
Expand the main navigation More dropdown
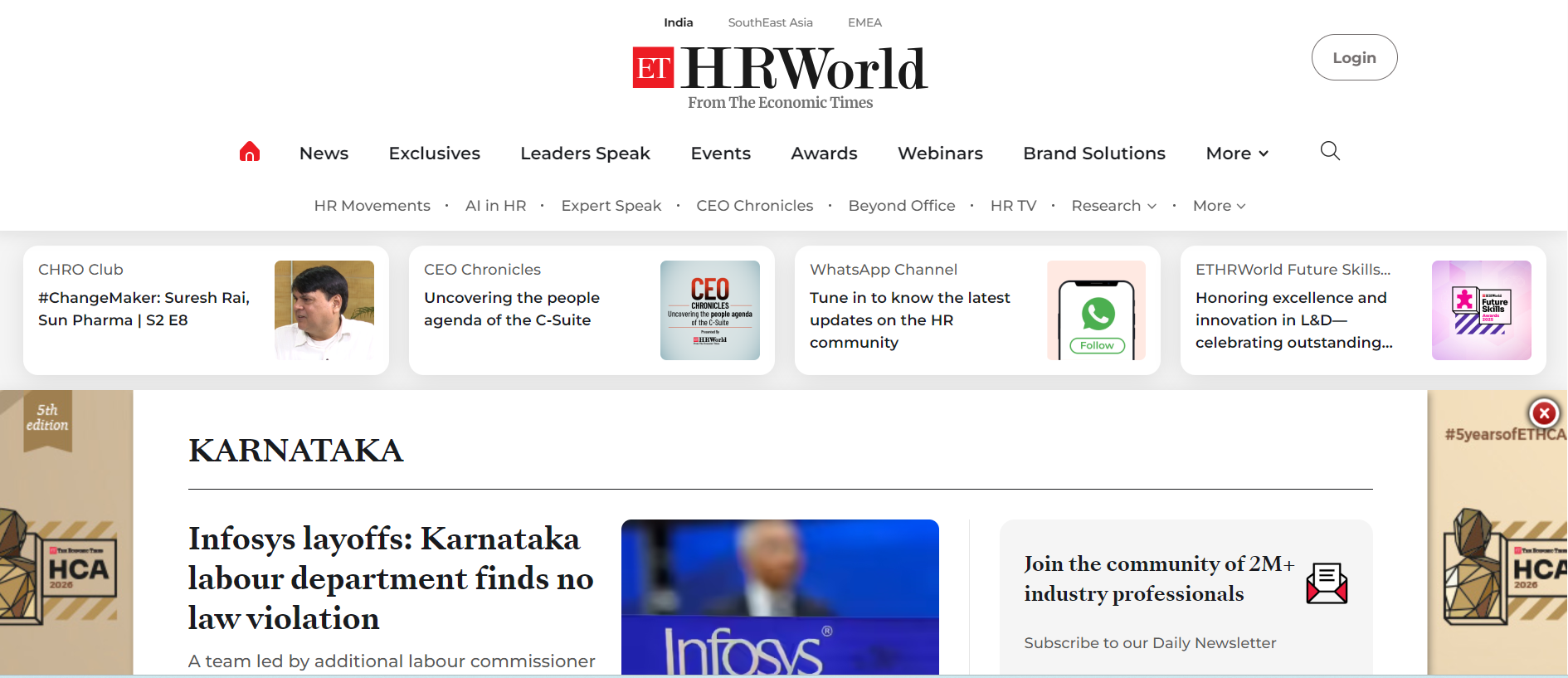pos(1237,154)
